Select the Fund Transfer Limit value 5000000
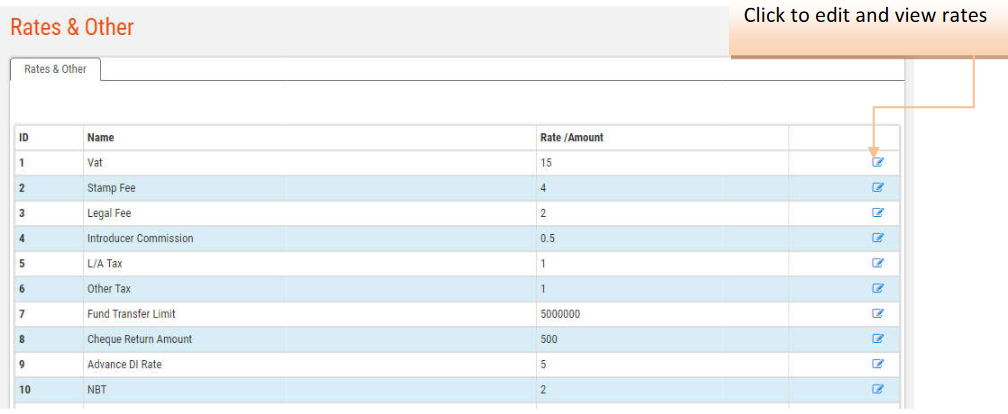The height and width of the screenshot is (414, 1008). pyautogui.click(x=560, y=314)
